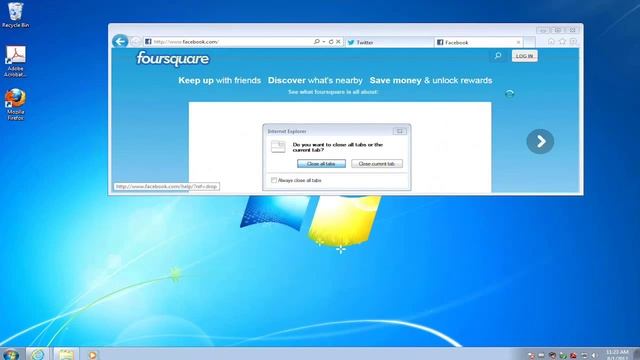Enable Always close all tabs checkbox
The width and height of the screenshot is (640, 360).
(x=274, y=180)
